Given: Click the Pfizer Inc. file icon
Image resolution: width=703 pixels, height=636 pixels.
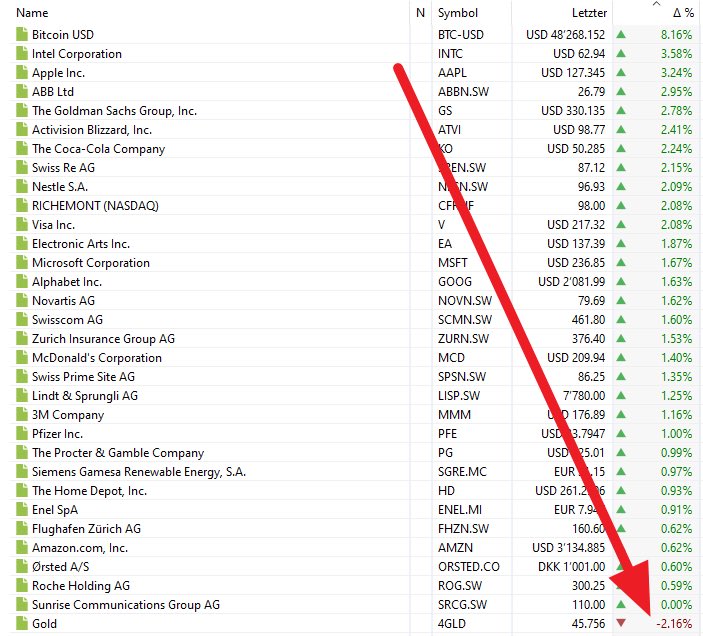Looking at the screenshot, I should (x=22, y=433).
